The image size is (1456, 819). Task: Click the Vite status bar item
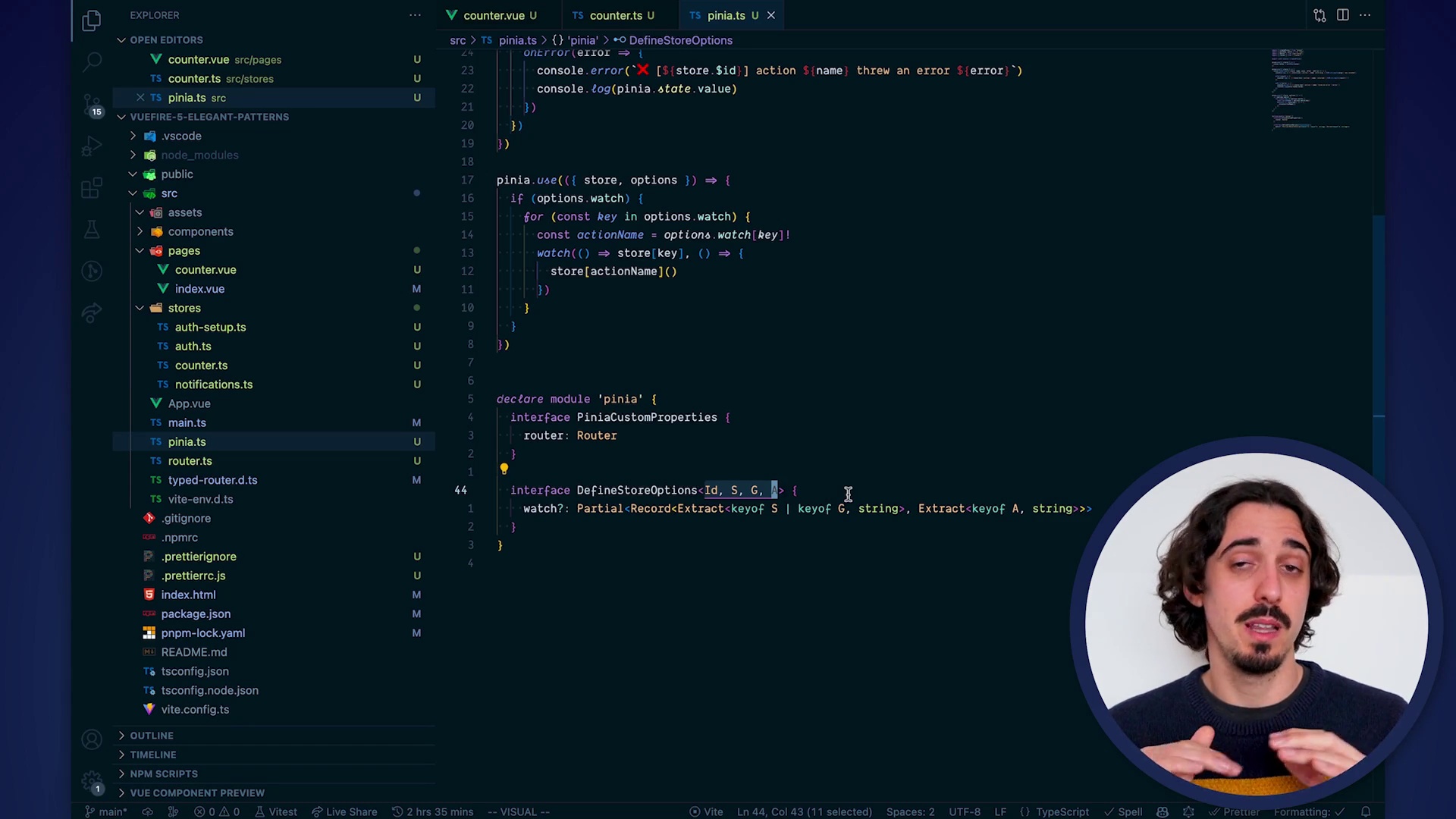point(706,811)
